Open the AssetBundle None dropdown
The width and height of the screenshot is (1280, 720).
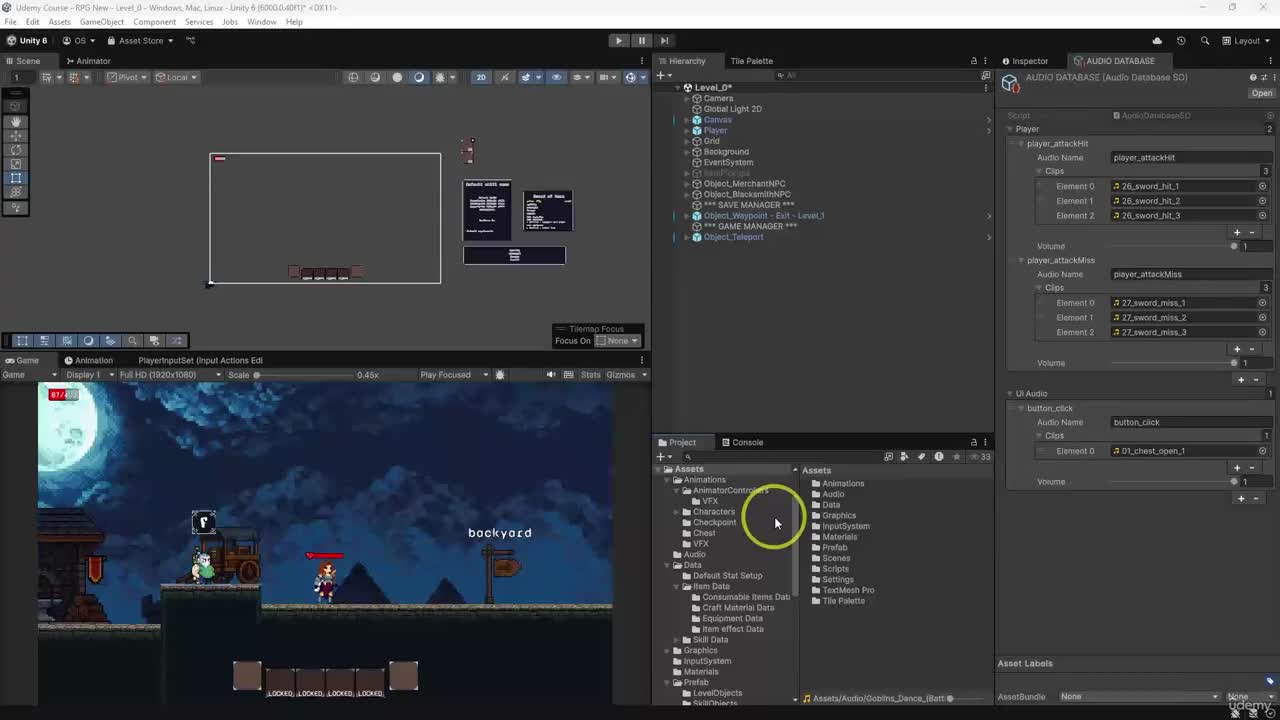click(1140, 697)
